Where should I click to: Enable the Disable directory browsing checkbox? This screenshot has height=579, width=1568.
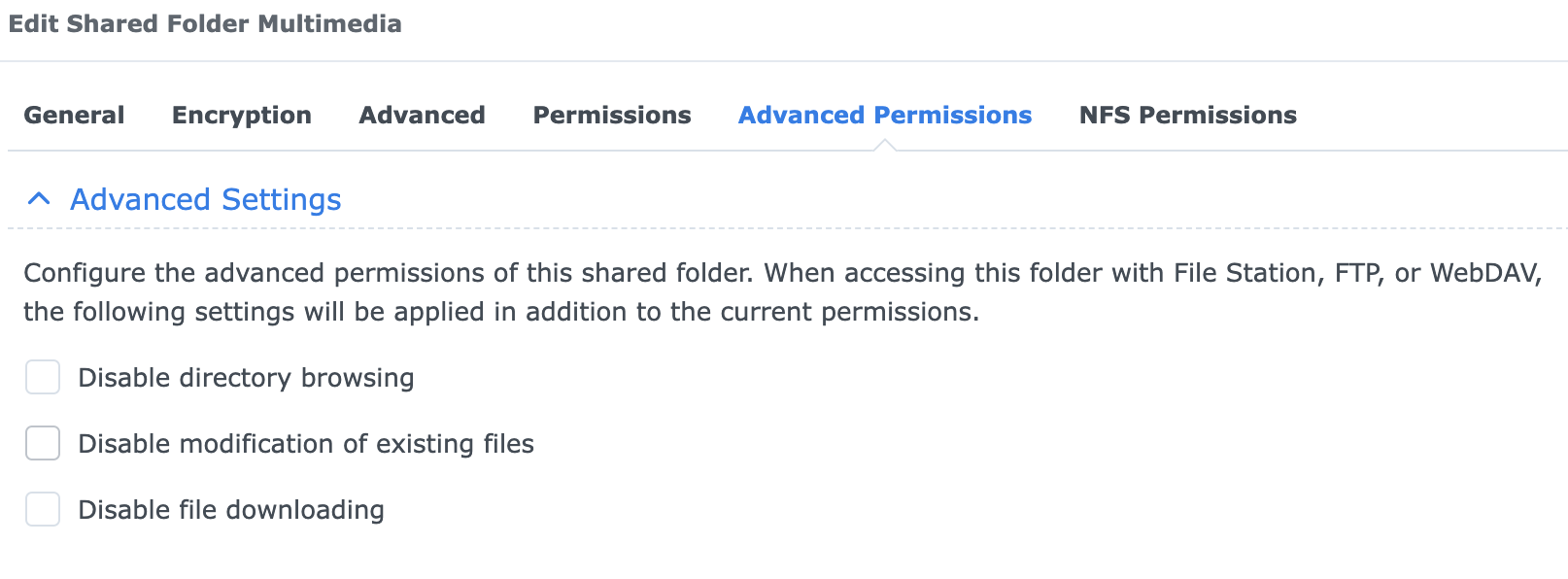click(43, 377)
